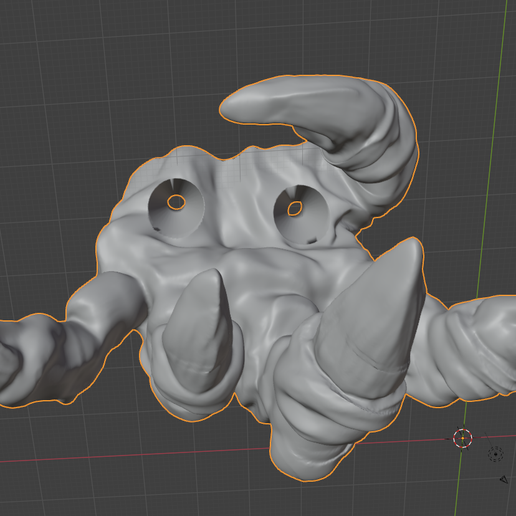
Task: Select the point light object
Action: [x=496, y=454]
